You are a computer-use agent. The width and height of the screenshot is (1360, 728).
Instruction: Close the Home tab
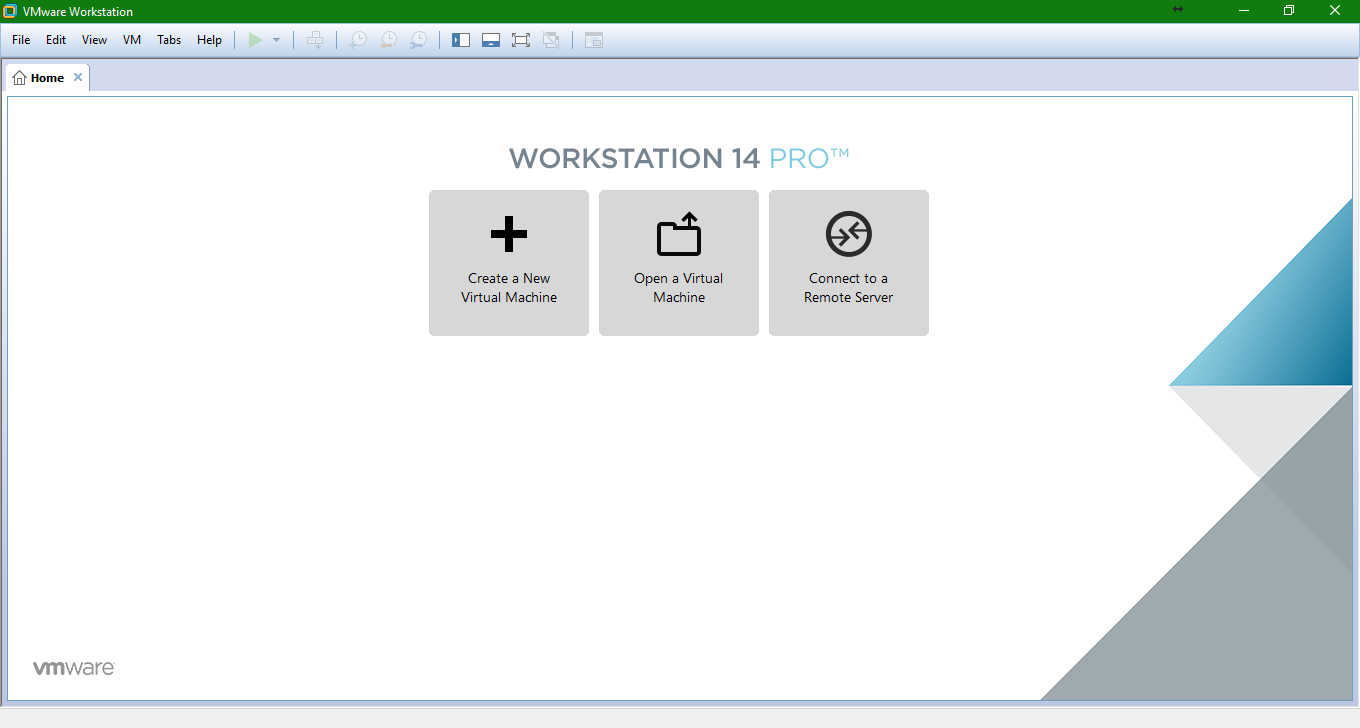pos(78,77)
